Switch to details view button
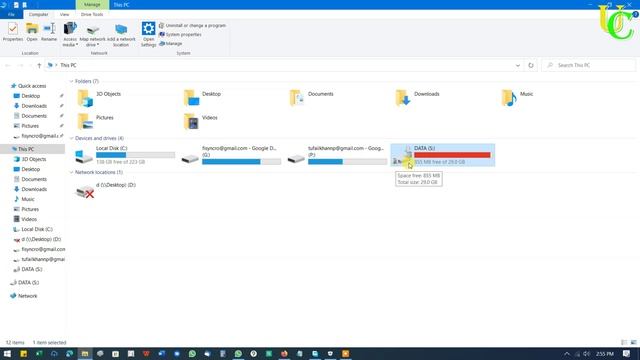This screenshot has height=360, width=640. (624, 342)
